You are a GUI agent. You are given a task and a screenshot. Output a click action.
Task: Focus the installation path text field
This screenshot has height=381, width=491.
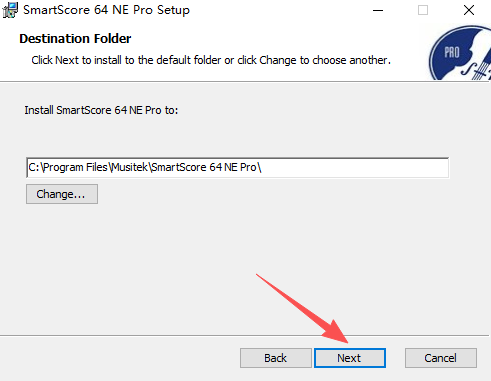pyautogui.click(x=237, y=167)
